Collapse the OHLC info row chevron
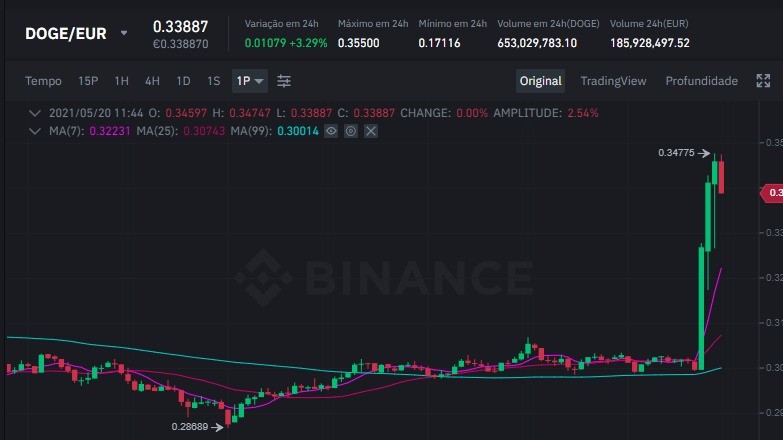 click(x=34, y=113)
